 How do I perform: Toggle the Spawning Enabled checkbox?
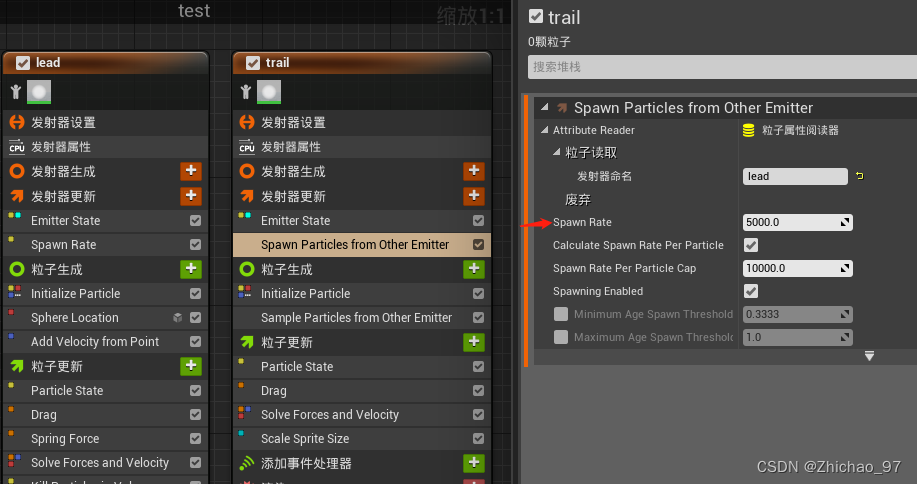point(751,291)
